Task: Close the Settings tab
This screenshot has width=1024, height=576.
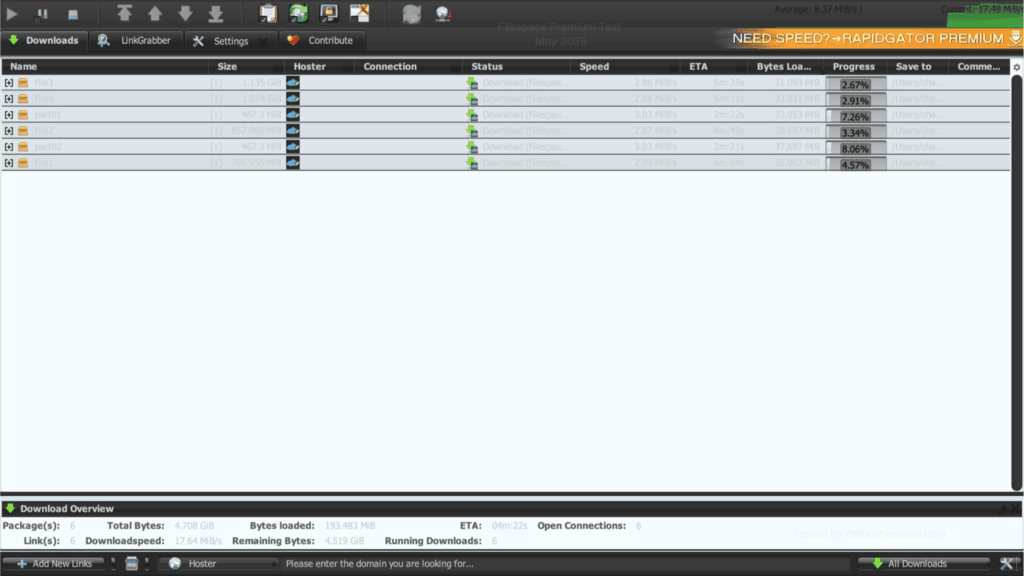Action: pyautogui.click(x=263, y=41)
